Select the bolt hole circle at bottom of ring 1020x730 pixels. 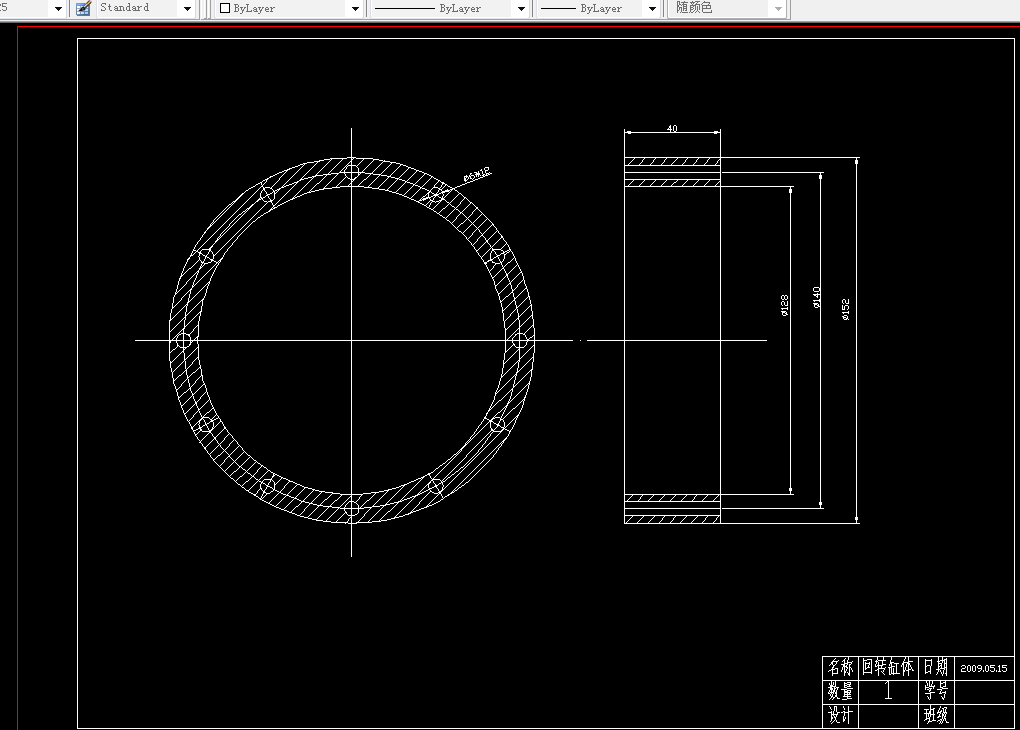[351, 508]
